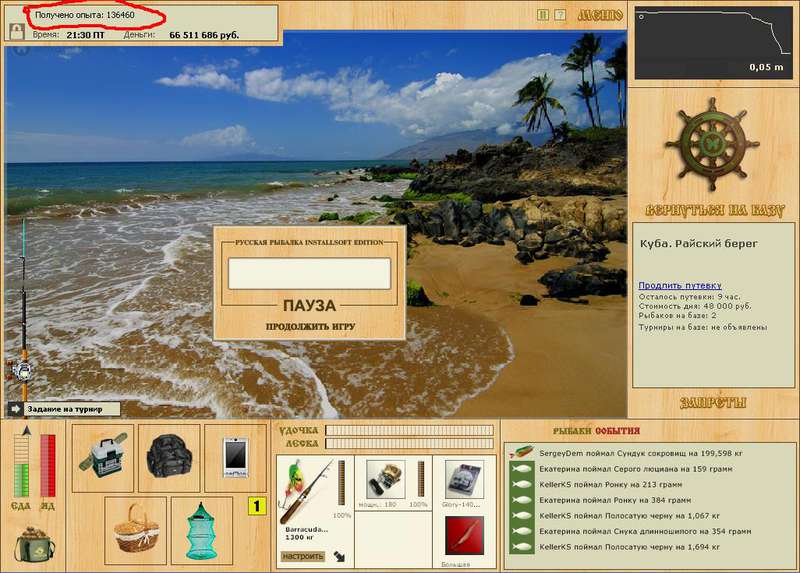Click the ship wheel to return to base
Viewport: 800px width, 573px height.
point(712,145)
